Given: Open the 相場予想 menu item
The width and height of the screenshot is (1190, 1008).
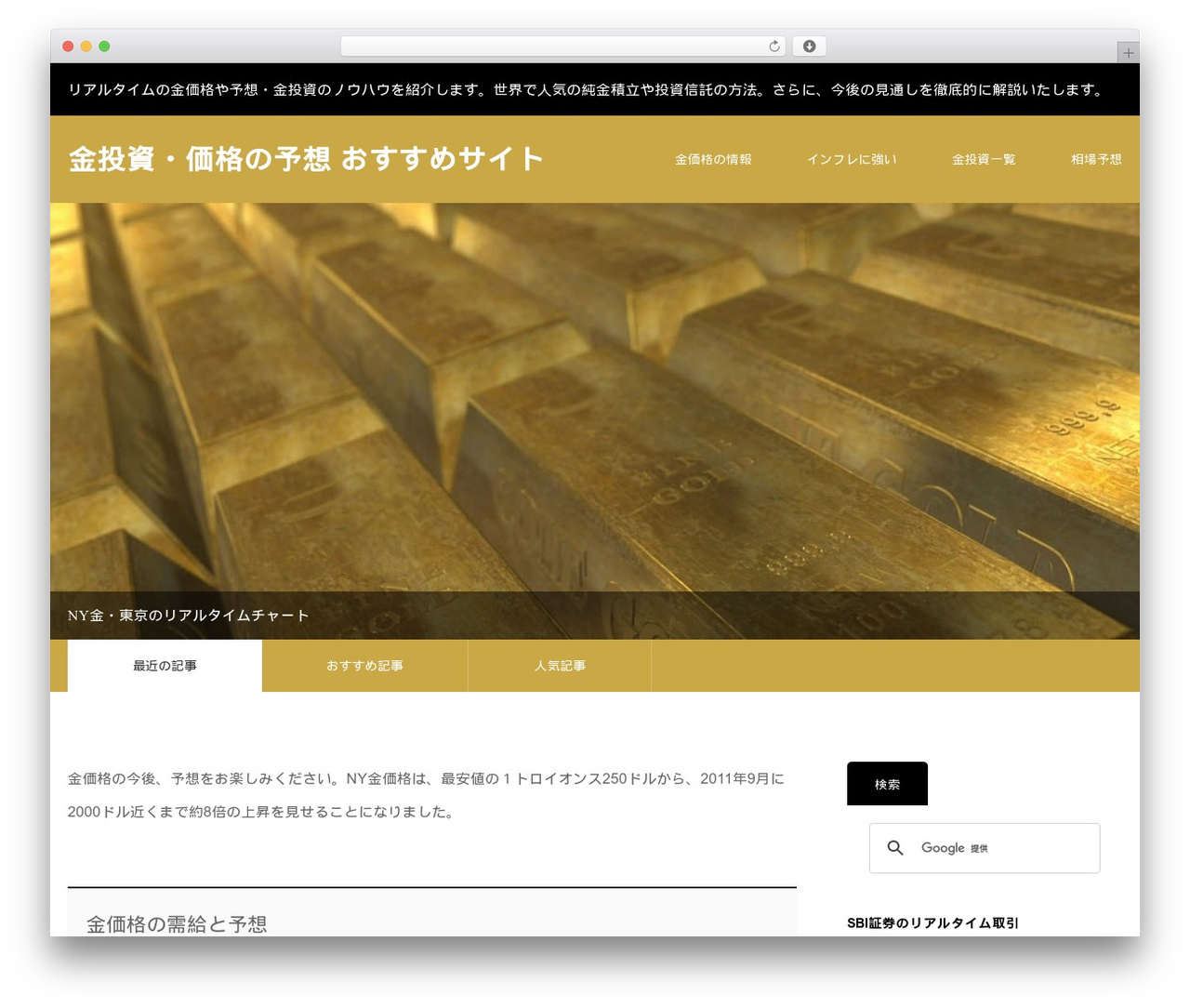Looking at the screenshot, I should point(1096,160).
